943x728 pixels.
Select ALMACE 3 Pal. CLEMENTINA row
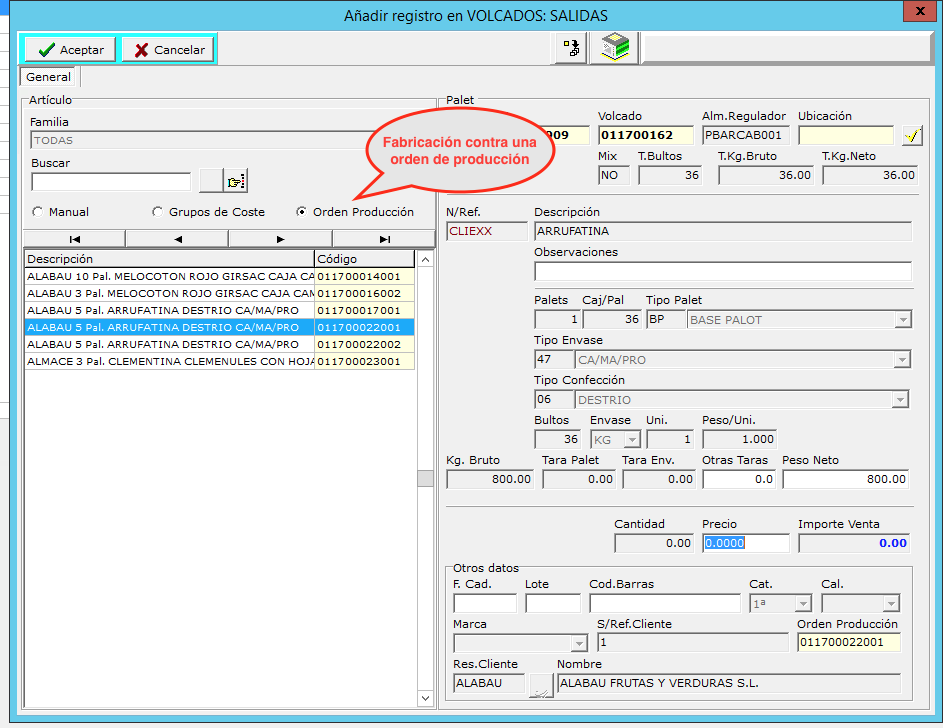[170, 361]
